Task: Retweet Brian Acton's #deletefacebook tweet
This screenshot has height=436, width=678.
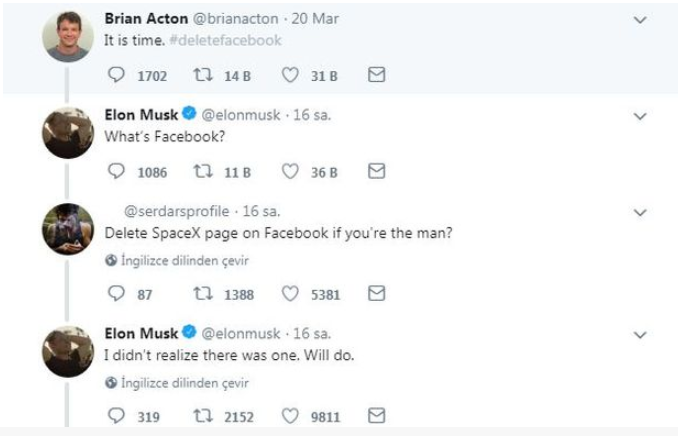Action: [202, 74]
